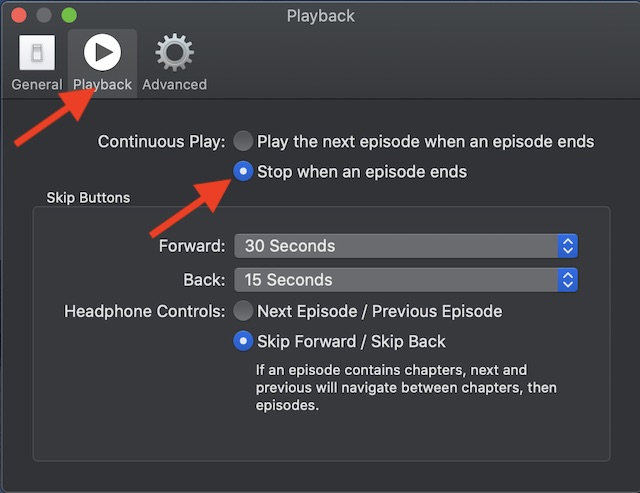Select the Playback play-button icon

pyautogui.click(x=101, y=52)
